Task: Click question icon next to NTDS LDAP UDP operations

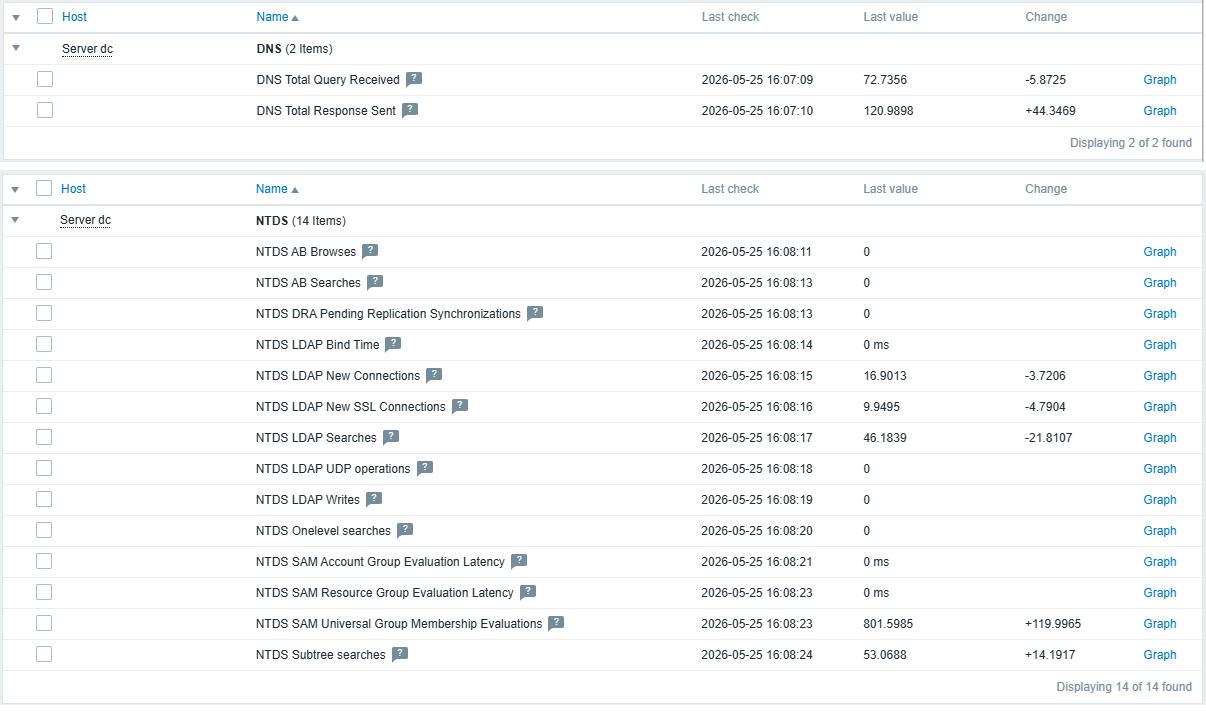Action: coord(425,469)
